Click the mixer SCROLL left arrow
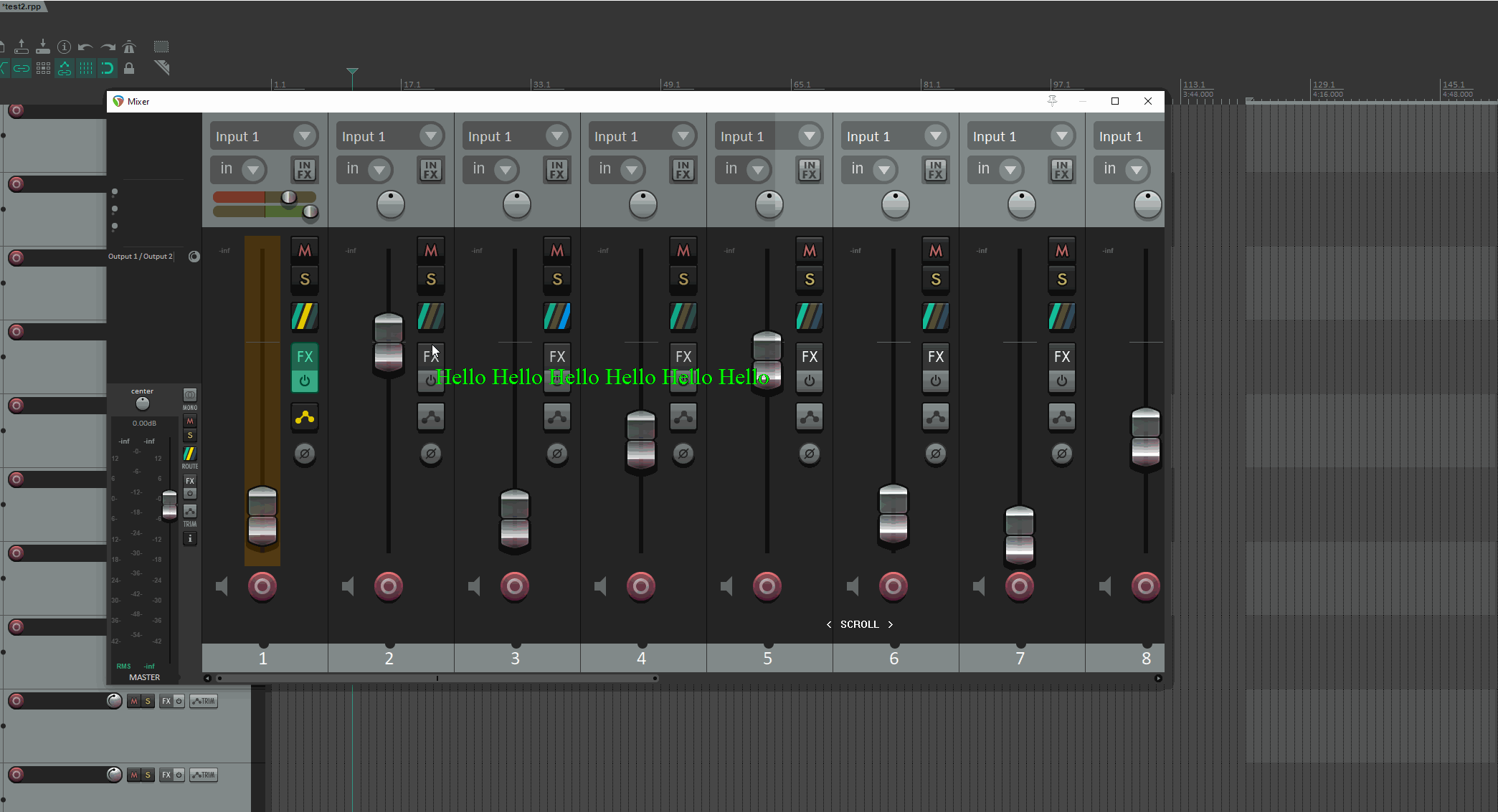This screenshot has height=812, width=1498. 829,624
